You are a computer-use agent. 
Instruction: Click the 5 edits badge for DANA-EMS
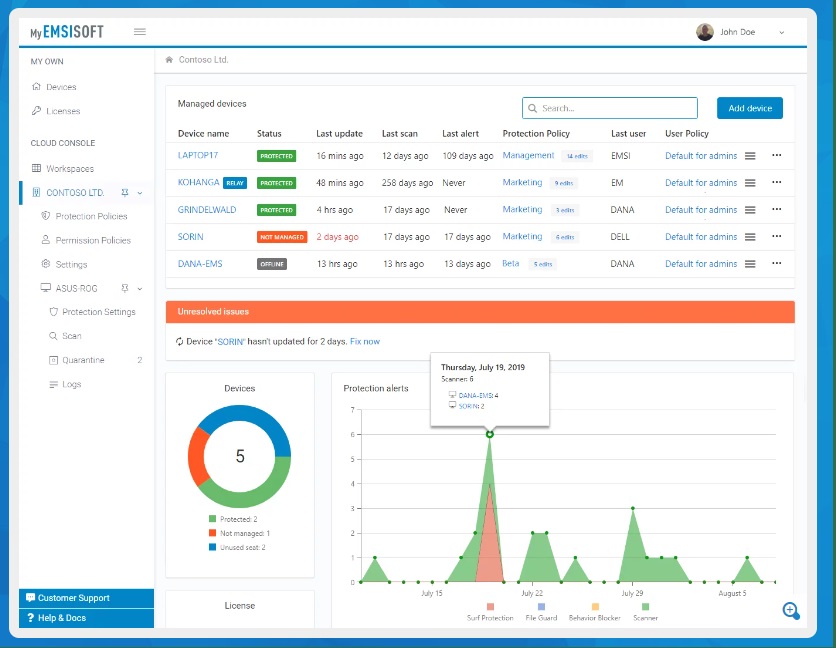[543, 264]
